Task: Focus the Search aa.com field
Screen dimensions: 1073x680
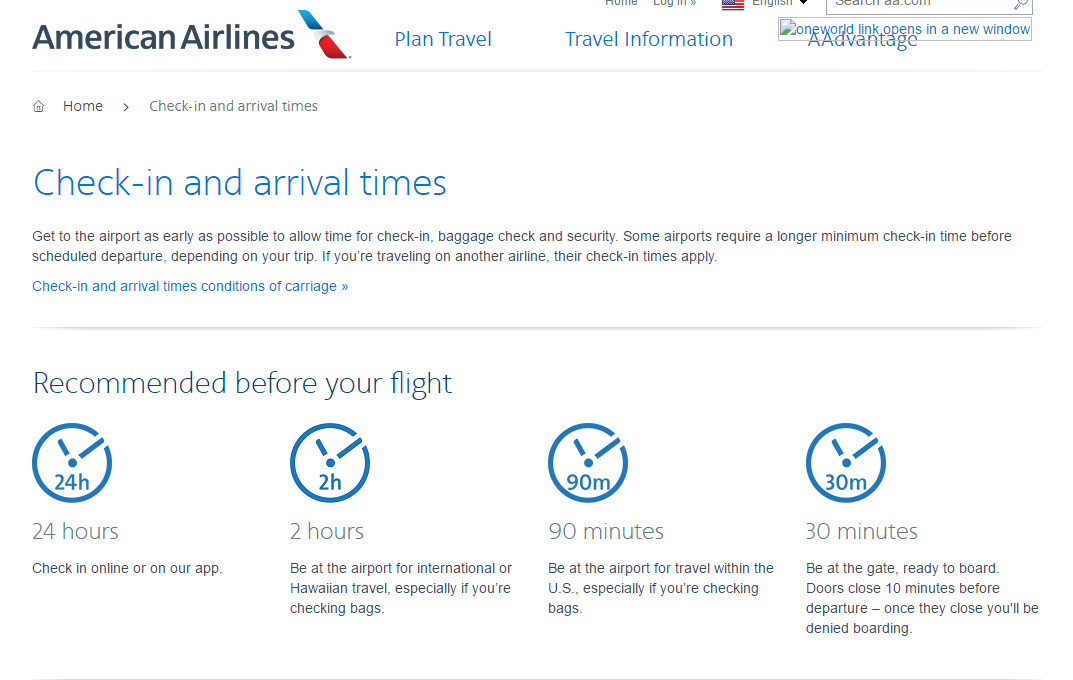Action: click(915, 4)
